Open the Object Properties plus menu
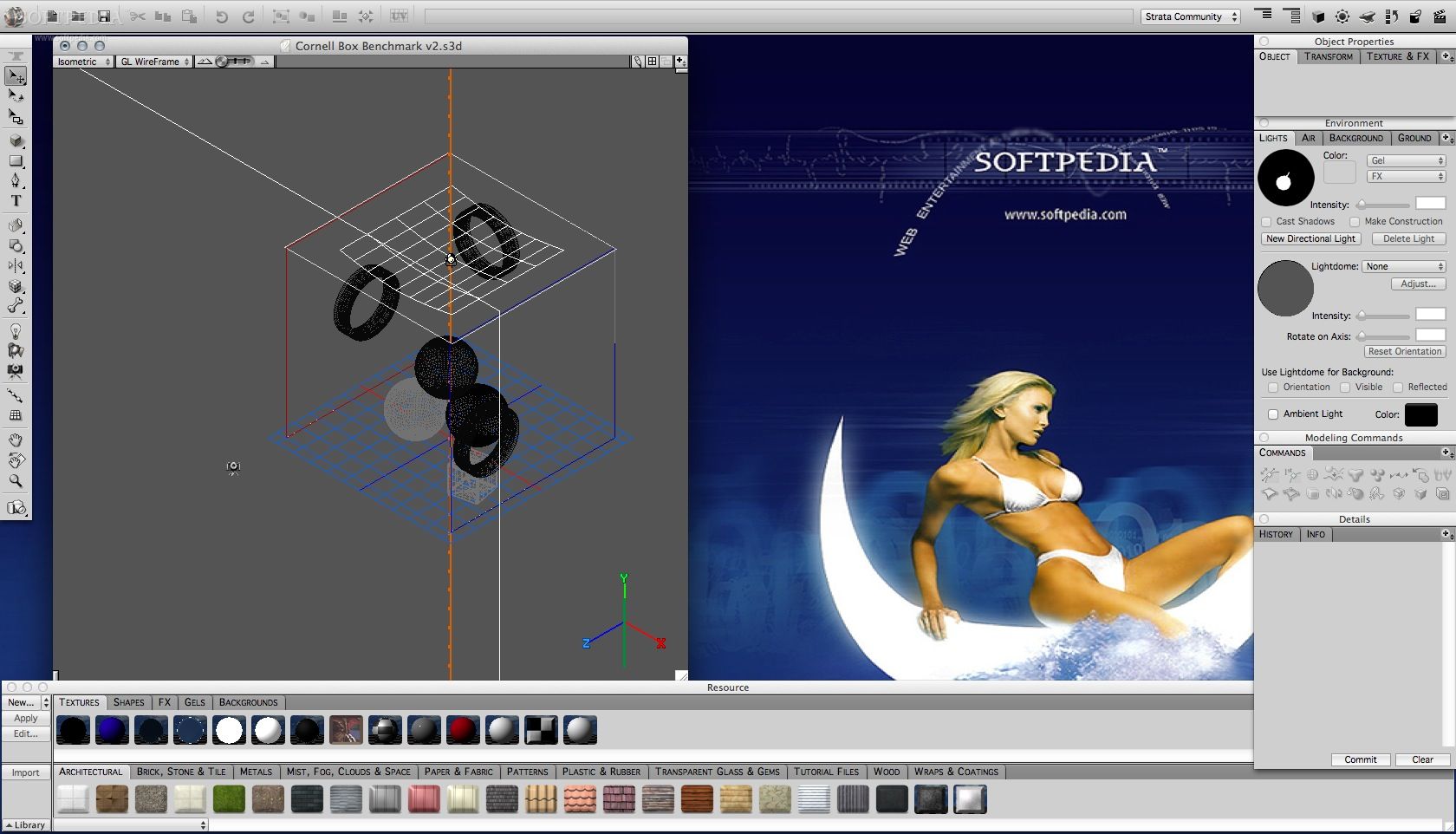Image resolution: width=1456 pixels, height=834 pixels. [1446, 56]
